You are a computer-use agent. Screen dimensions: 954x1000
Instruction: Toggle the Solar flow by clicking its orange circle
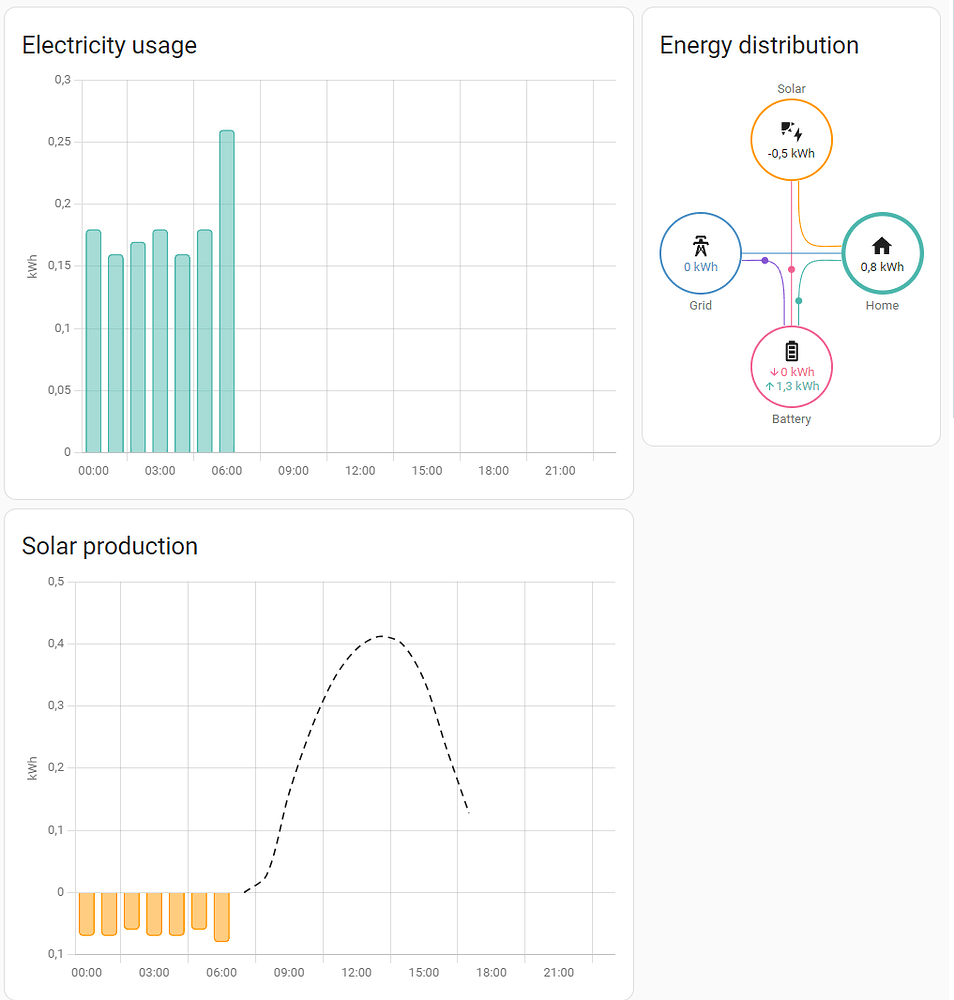coord(791,140)
